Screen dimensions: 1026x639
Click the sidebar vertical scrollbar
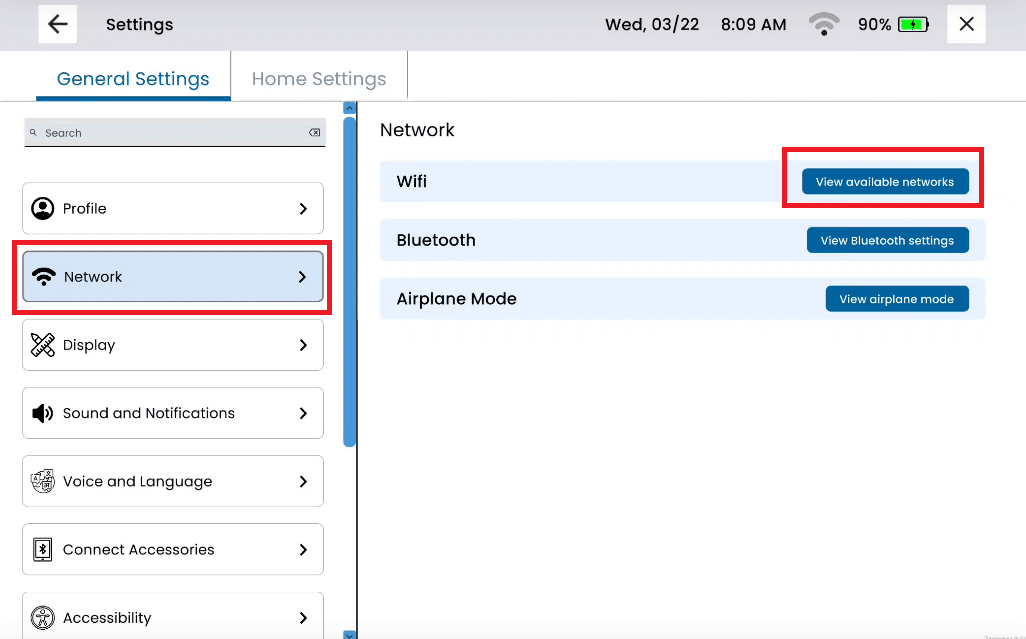(x=349, y=280)
